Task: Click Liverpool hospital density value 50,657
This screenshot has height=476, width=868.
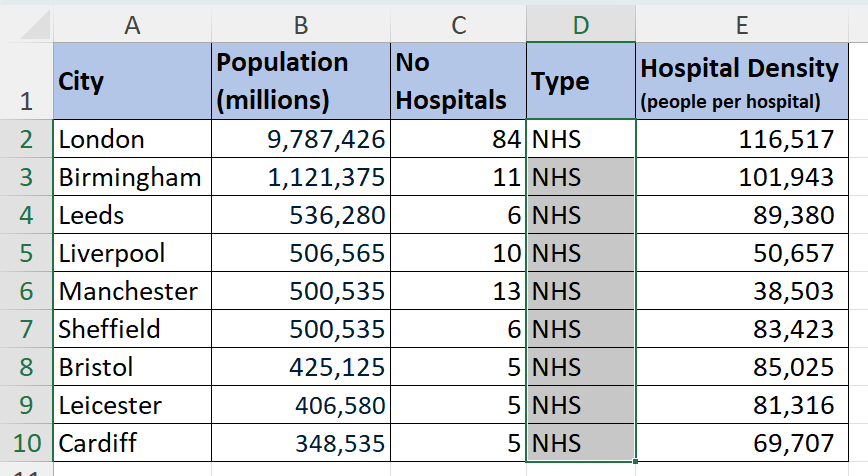Action: 742,254
